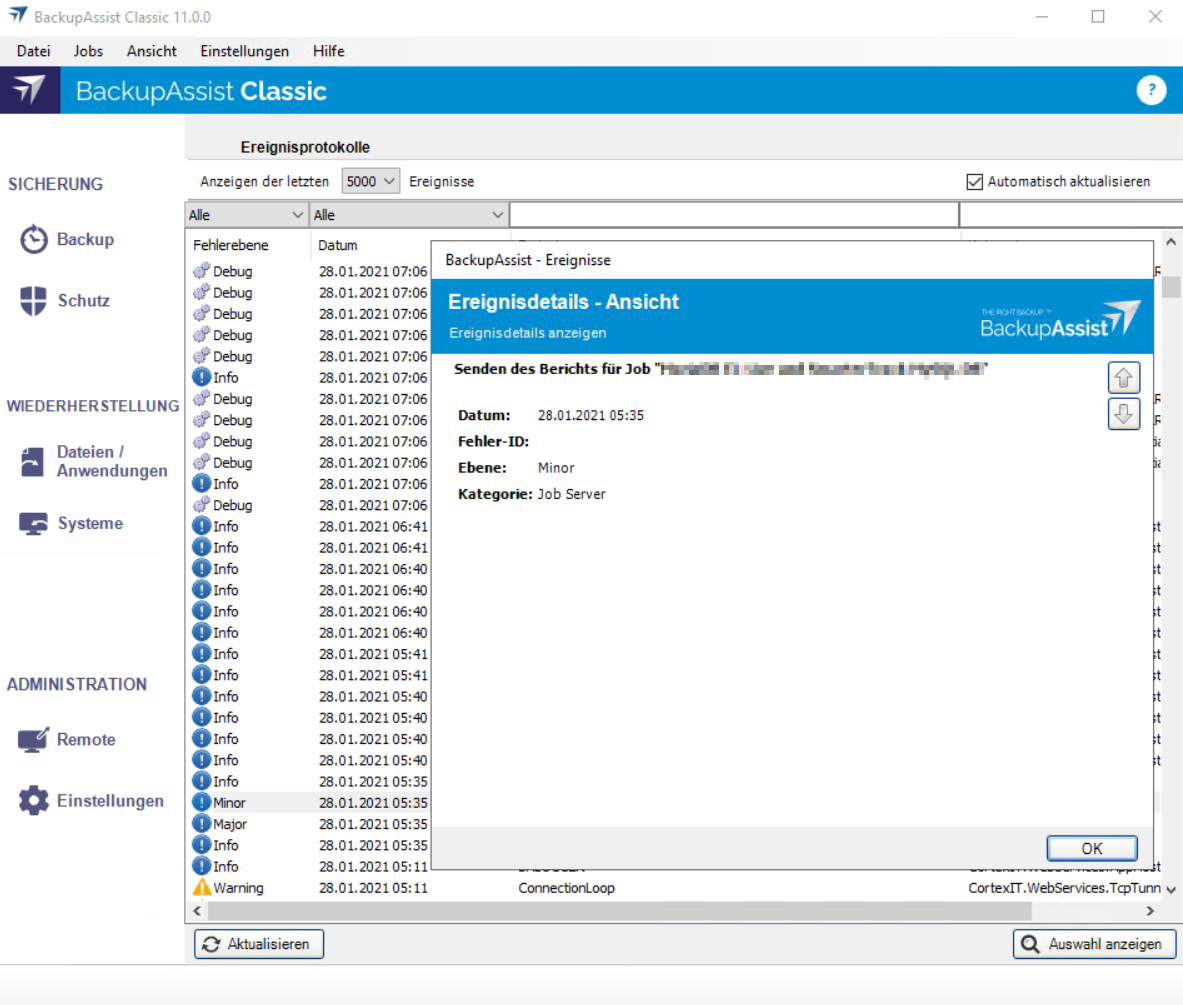Open the Schutz shield icon
Image resolution: width=1183 pixels, height=1005 pixels.
34,301
